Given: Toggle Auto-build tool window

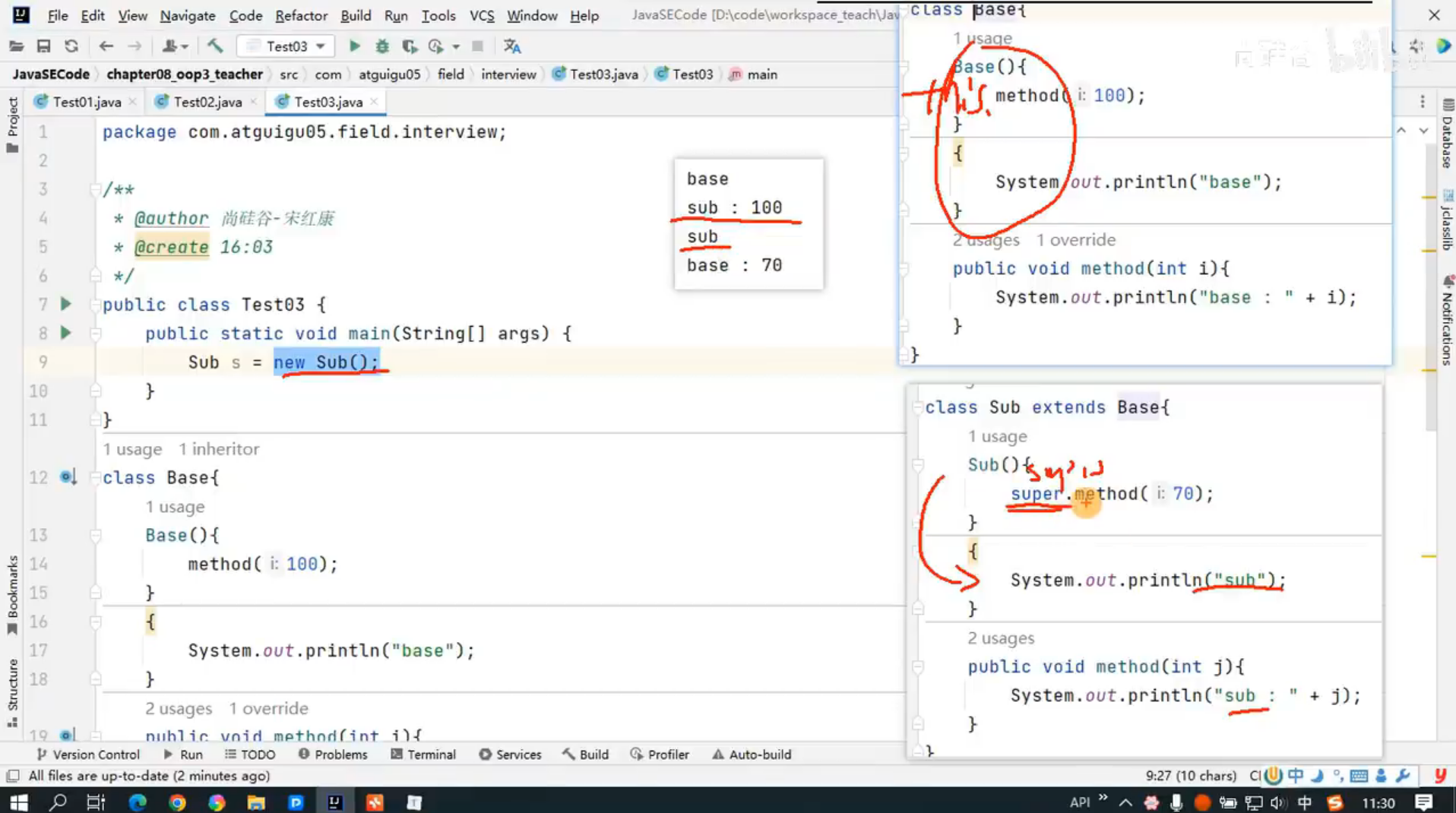Looking at the screenshot, I should tap(752, 754).
